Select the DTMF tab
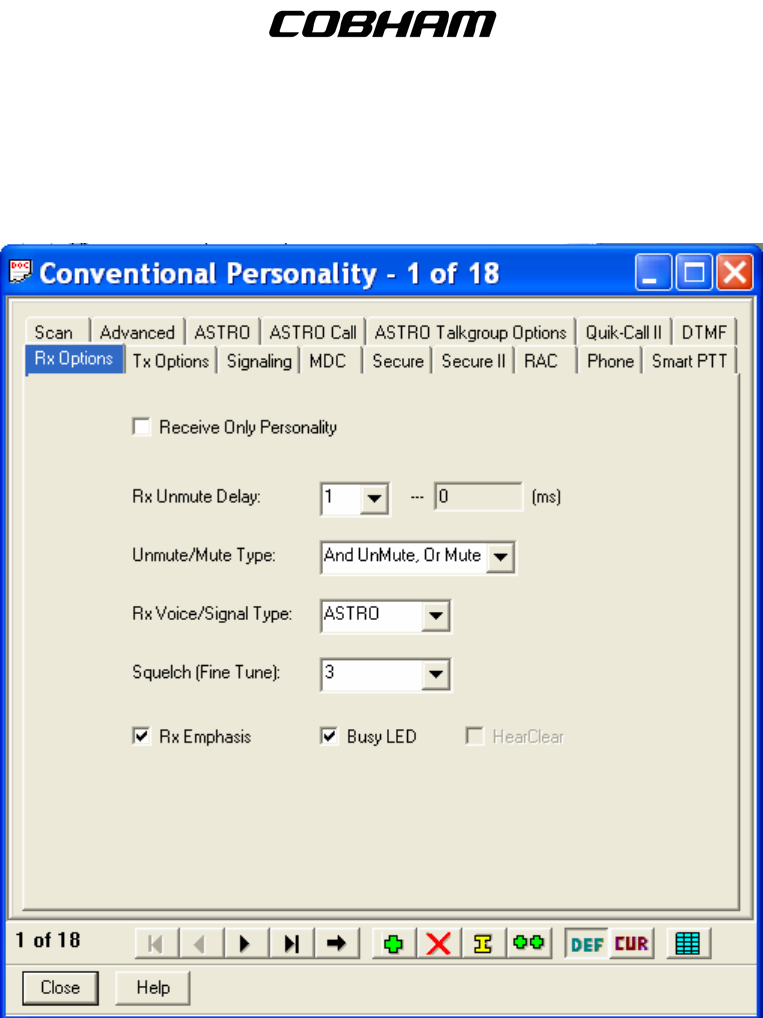The height and width of the screenshot is (1018, 763). pyautogui.click(x=705, y=332)
